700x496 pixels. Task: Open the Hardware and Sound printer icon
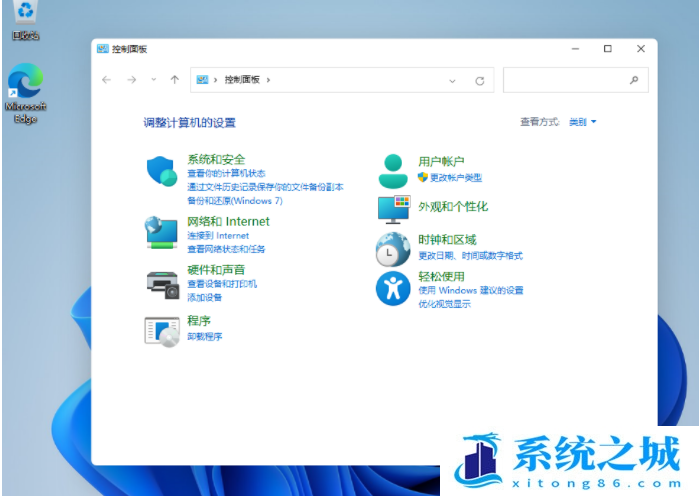click(162, 285)
